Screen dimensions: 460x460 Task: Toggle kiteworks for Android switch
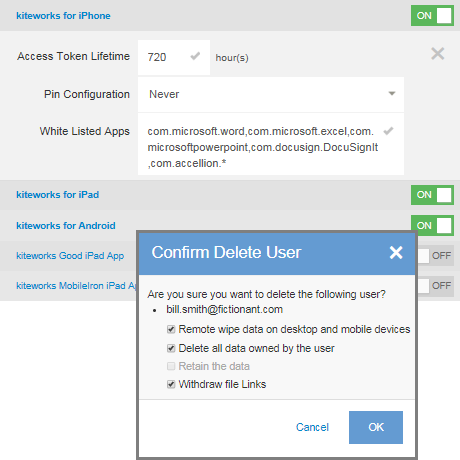pyautogui.click(x=432, y=225)
